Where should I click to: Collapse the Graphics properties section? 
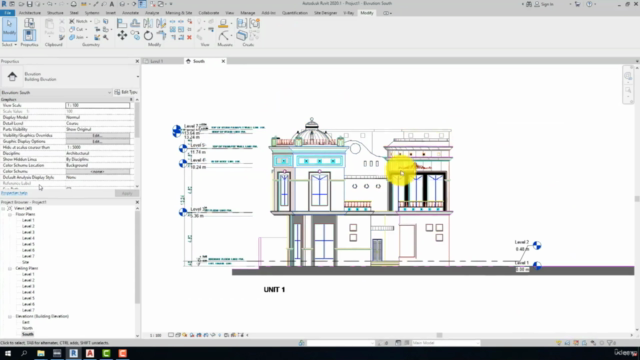pos(131,99)
